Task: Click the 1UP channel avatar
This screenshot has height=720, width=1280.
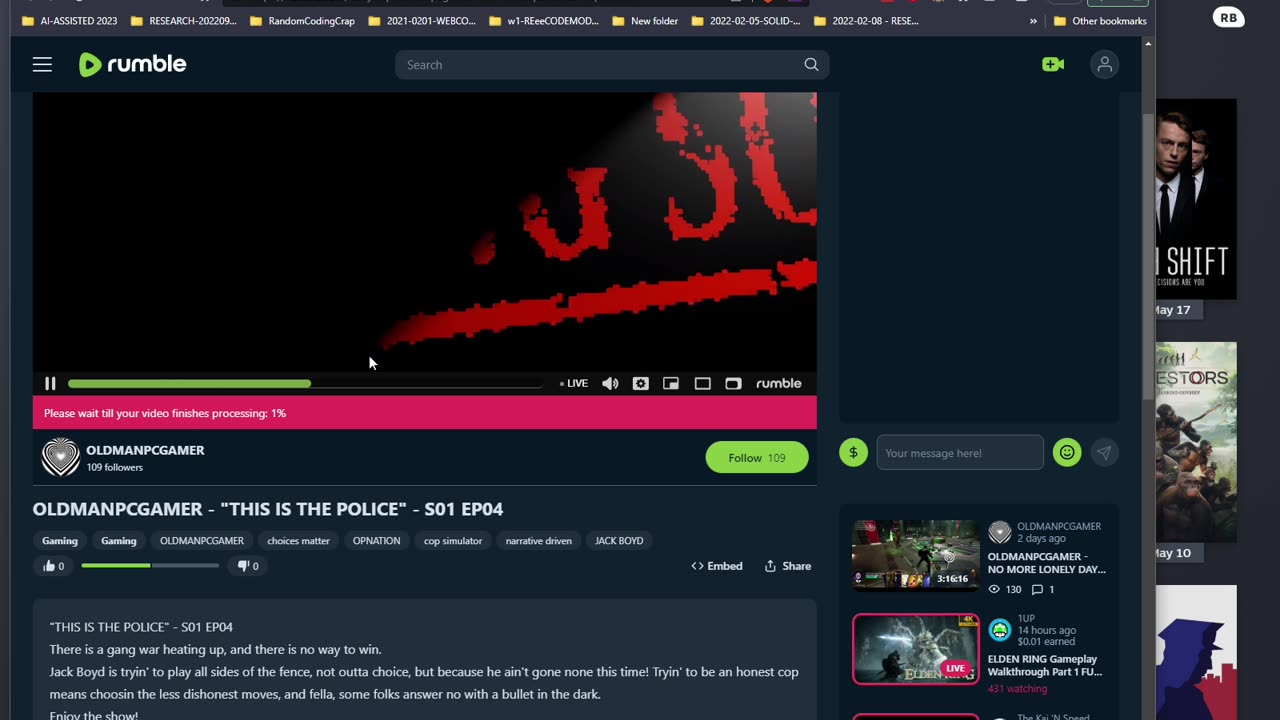Action: tap(999, 629)
